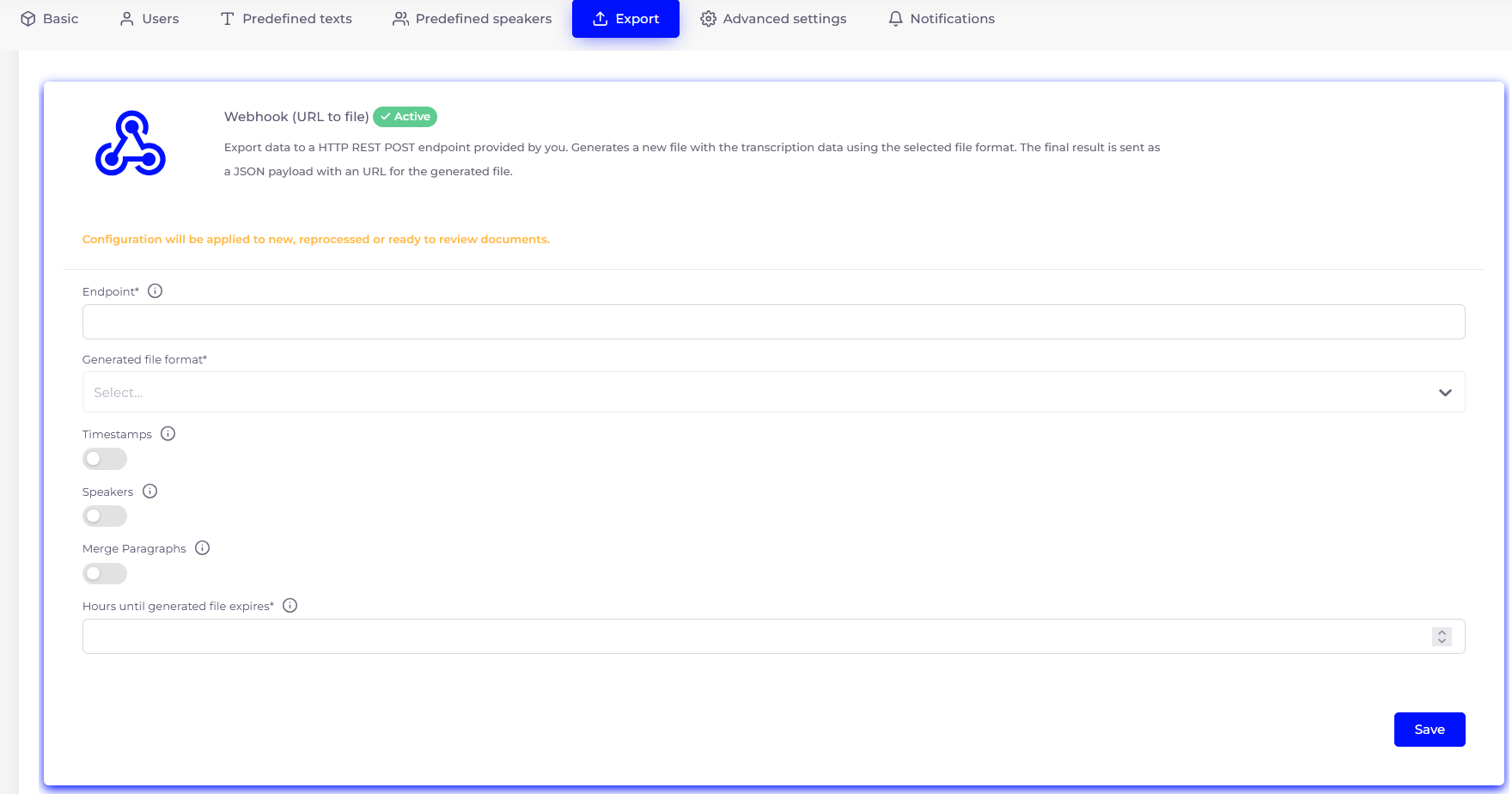
Task: Toggle the Merge Paragraphs switch
Action: pyautogui.click(x=105, y=573)
